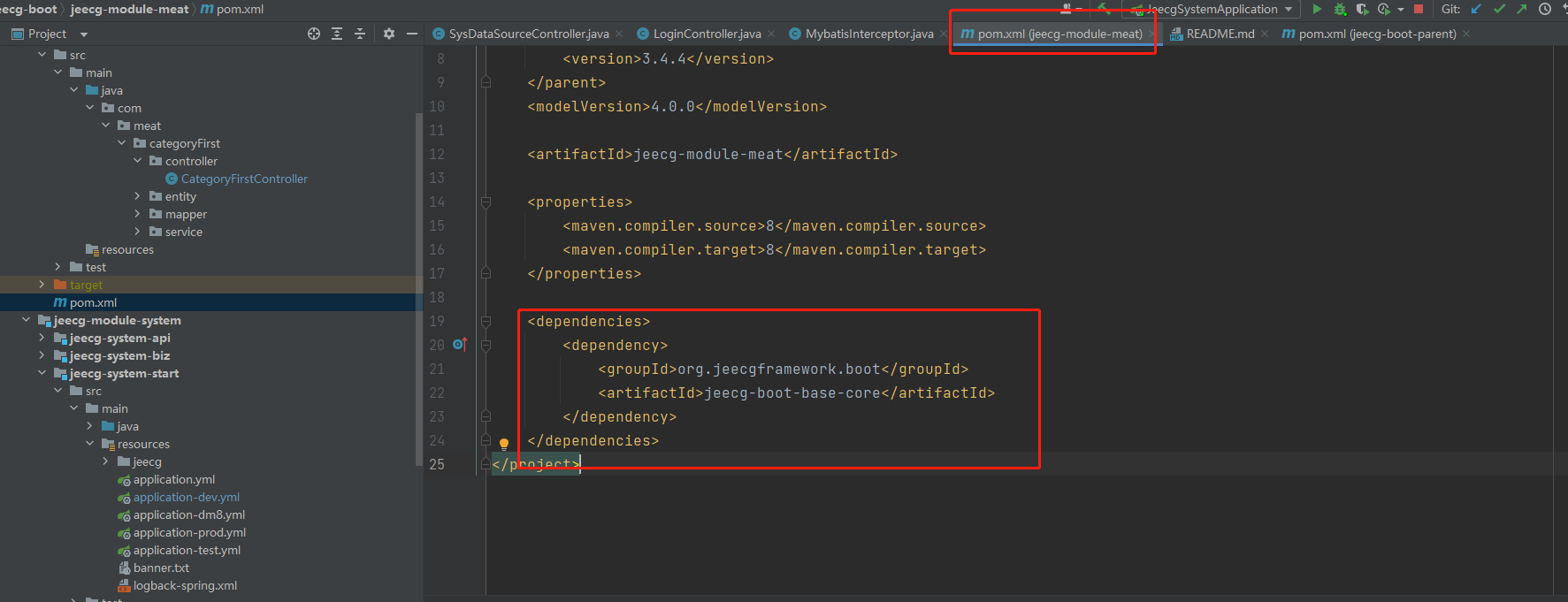The height and width of the screenshot is (602, 1568).
Task: Update project via blue Git arrow
Action: coord(1476,9)
